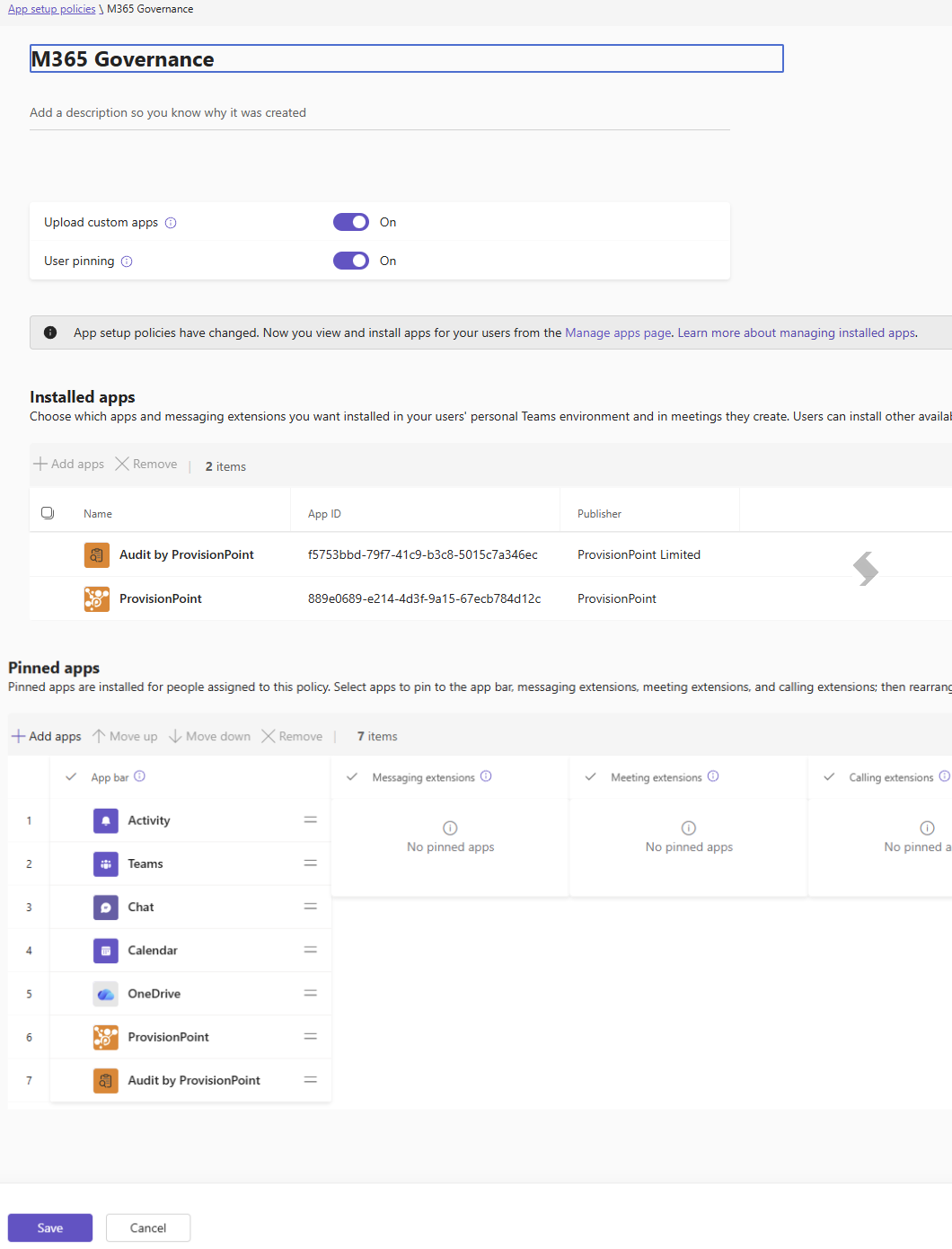Screen dimensions: 952x1249
Task: Select the Audit by ProvisionPoint name in Installed apps
Action: (187, 555)
